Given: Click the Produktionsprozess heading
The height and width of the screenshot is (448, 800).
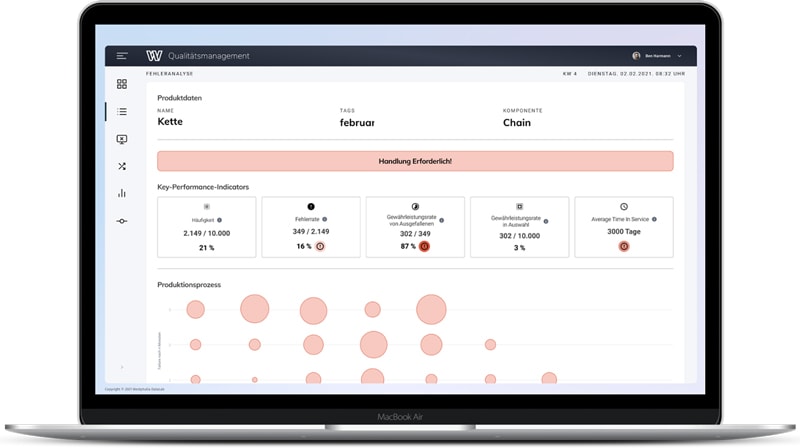Looking at the screenshot, I should [189, 285].
